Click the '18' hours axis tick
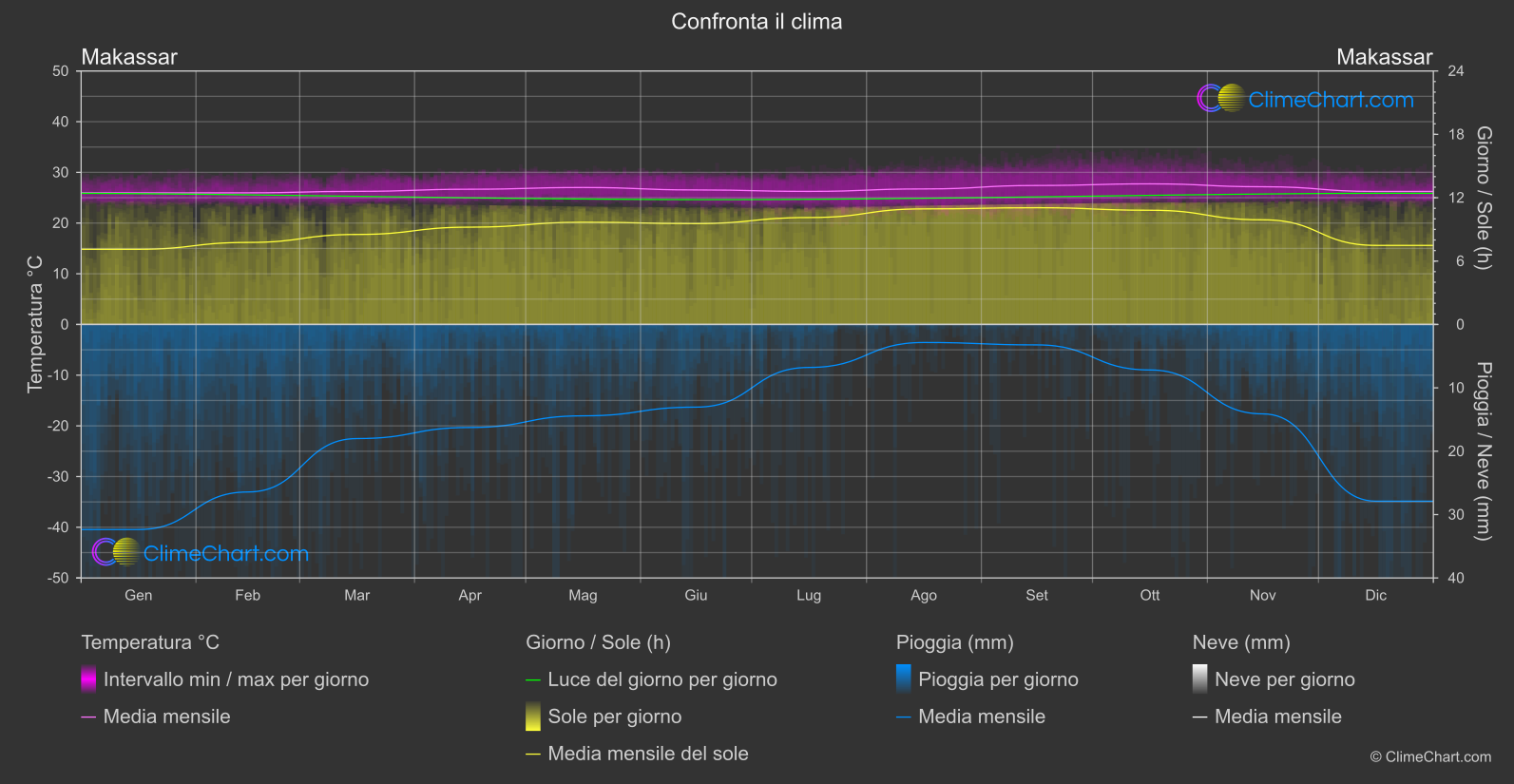This screenshot has width=1514, height=784. (1455, 135)
